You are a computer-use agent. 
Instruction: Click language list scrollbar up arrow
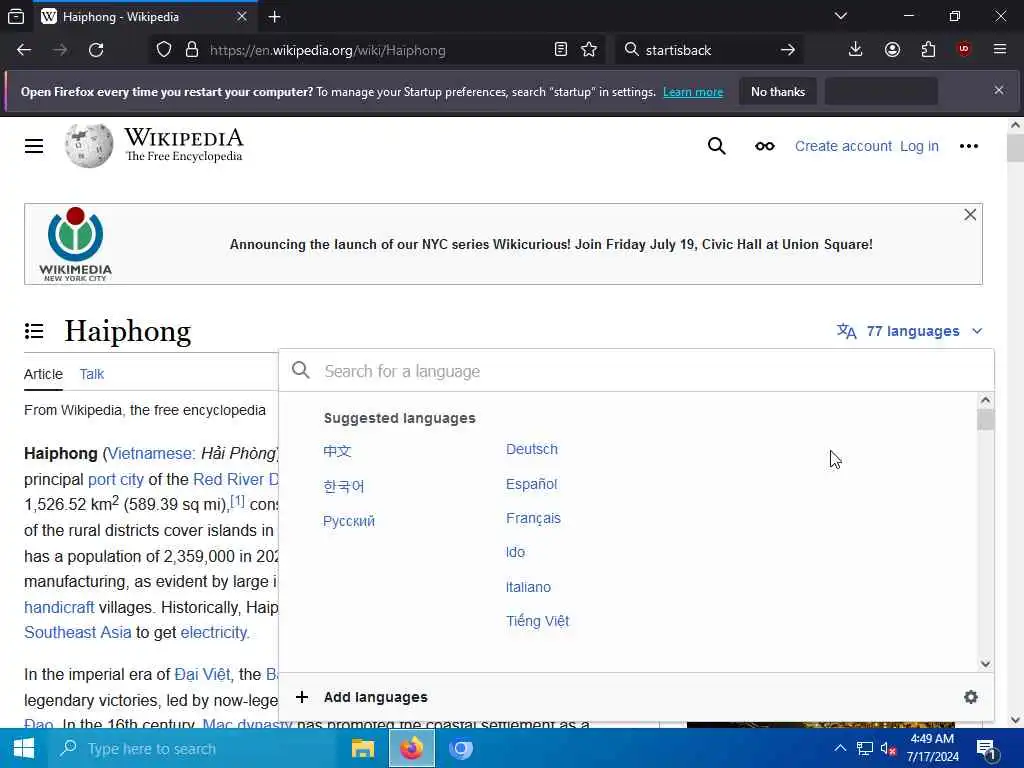(985, 400)
